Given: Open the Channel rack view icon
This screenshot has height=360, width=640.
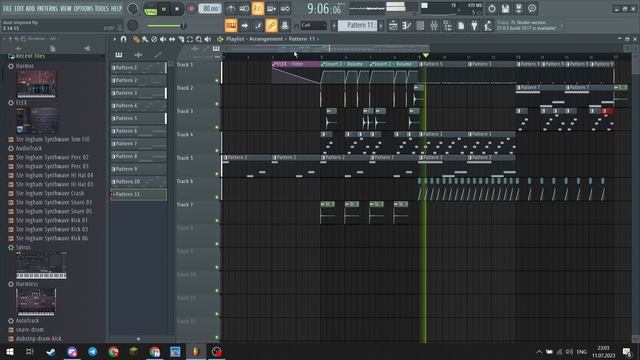Looking at the screenshot, I should click(x=420, y=26).
